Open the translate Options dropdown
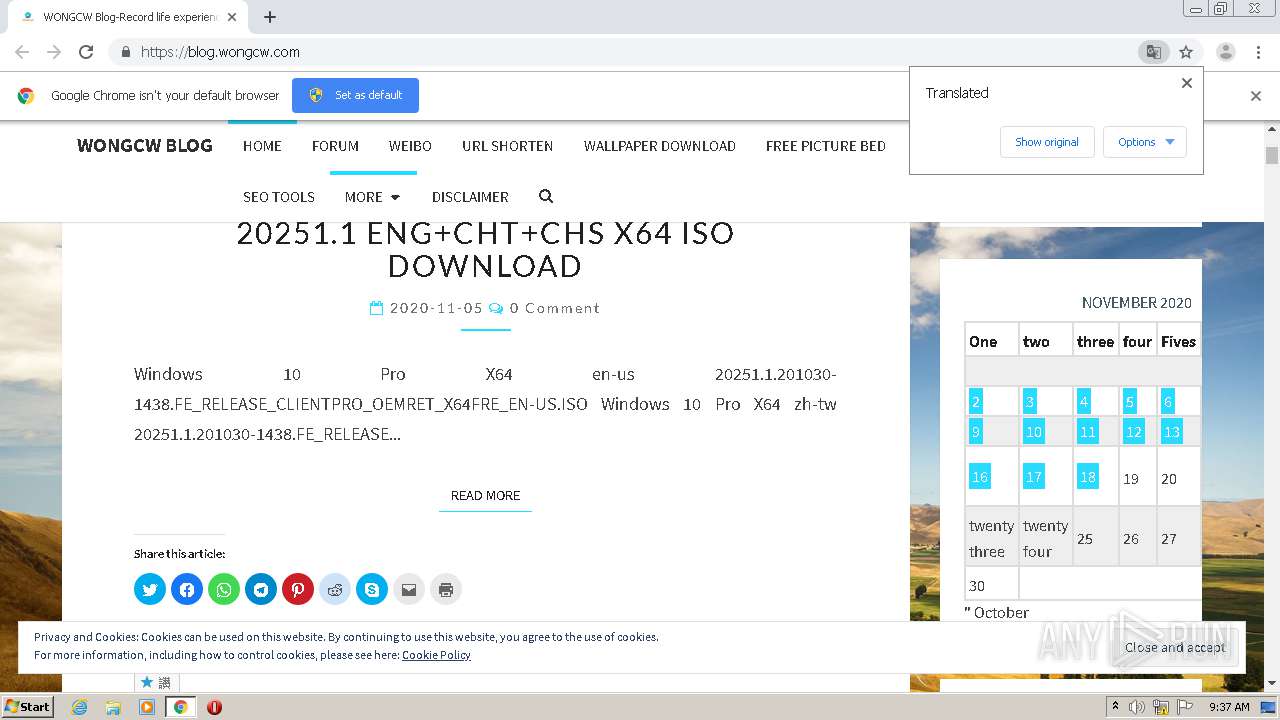The height and width of the screenshot is (720, 1280). (x=1145, y=142)
